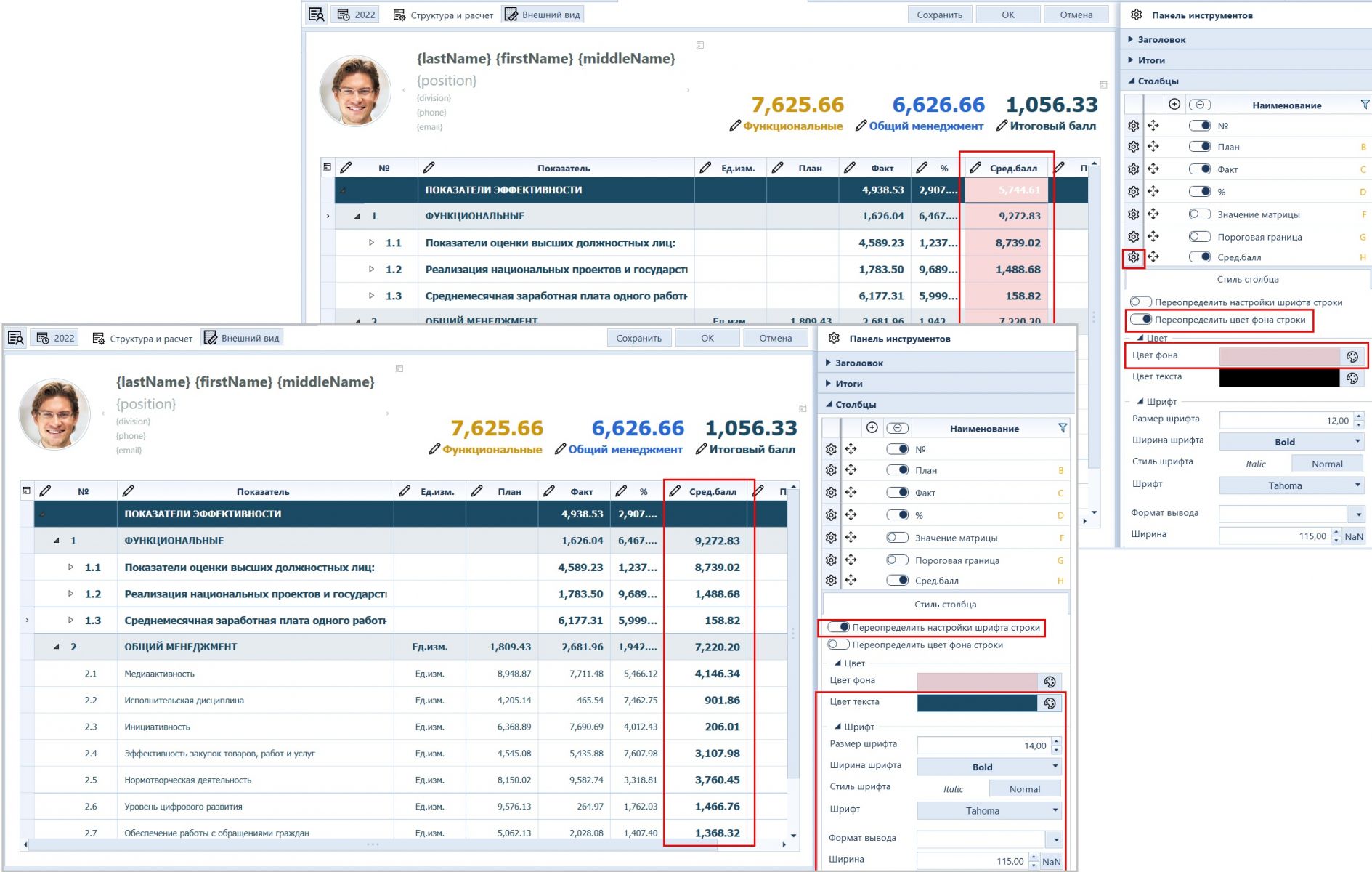Click preview icon in front window toolbar
Viewport: 1372px width, 872px height.
click(x=16, y=338)
